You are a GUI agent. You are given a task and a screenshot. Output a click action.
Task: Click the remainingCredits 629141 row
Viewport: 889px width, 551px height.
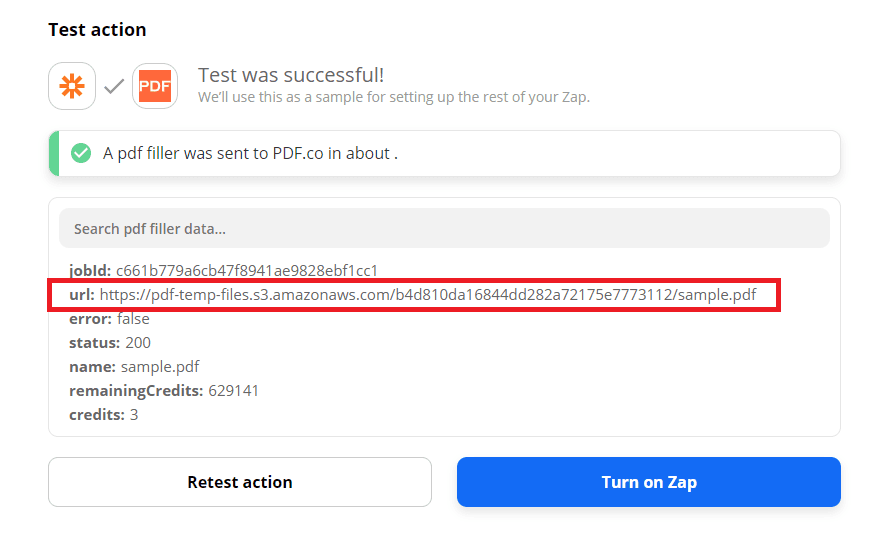[x=164, y=391]
